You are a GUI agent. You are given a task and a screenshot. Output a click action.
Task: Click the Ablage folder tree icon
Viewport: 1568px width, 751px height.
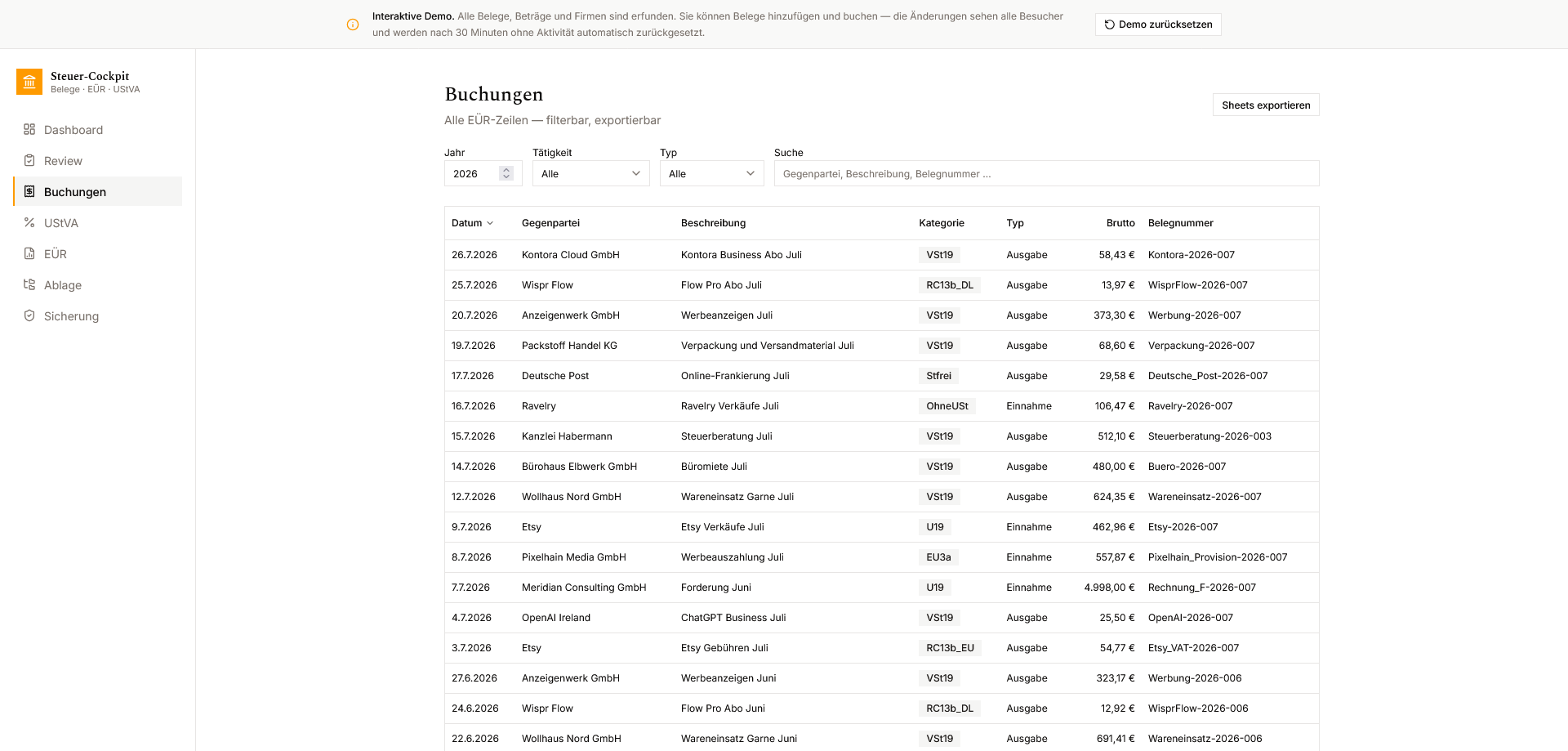29,284
